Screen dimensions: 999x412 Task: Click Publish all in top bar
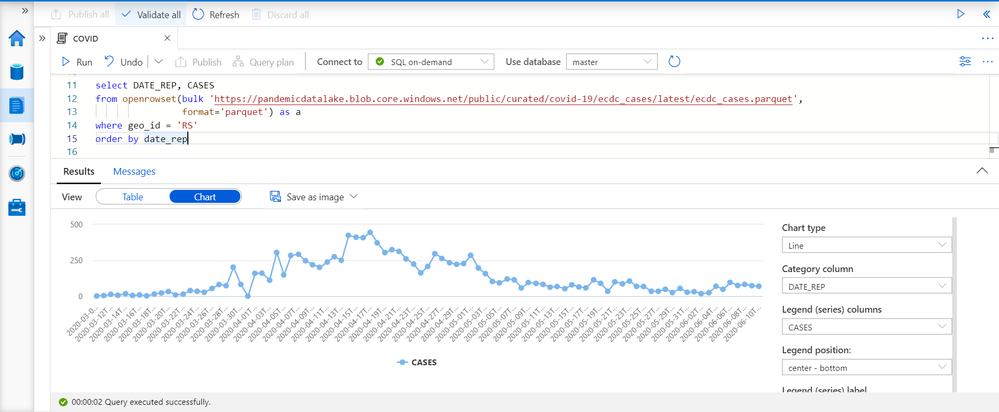point(80,14)
